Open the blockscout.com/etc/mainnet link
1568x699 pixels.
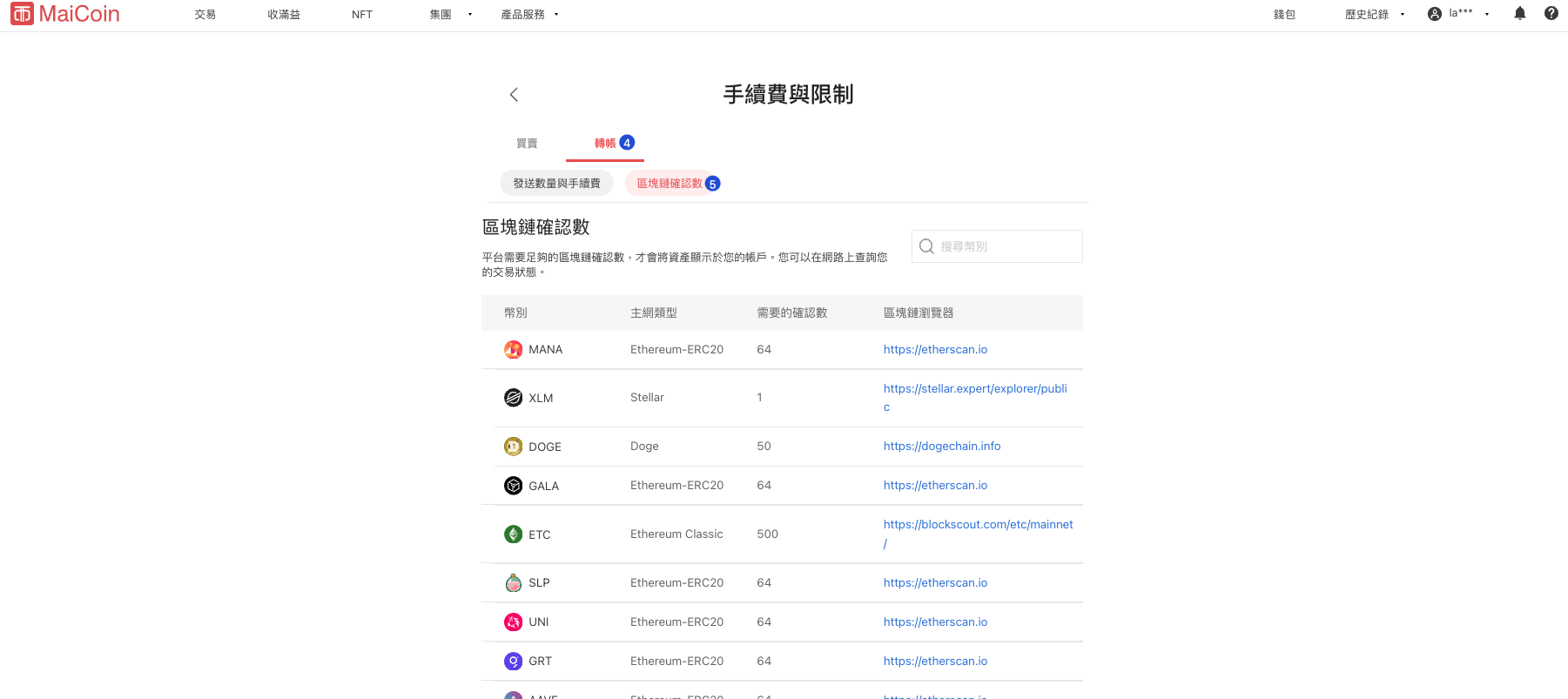[978, 534]
